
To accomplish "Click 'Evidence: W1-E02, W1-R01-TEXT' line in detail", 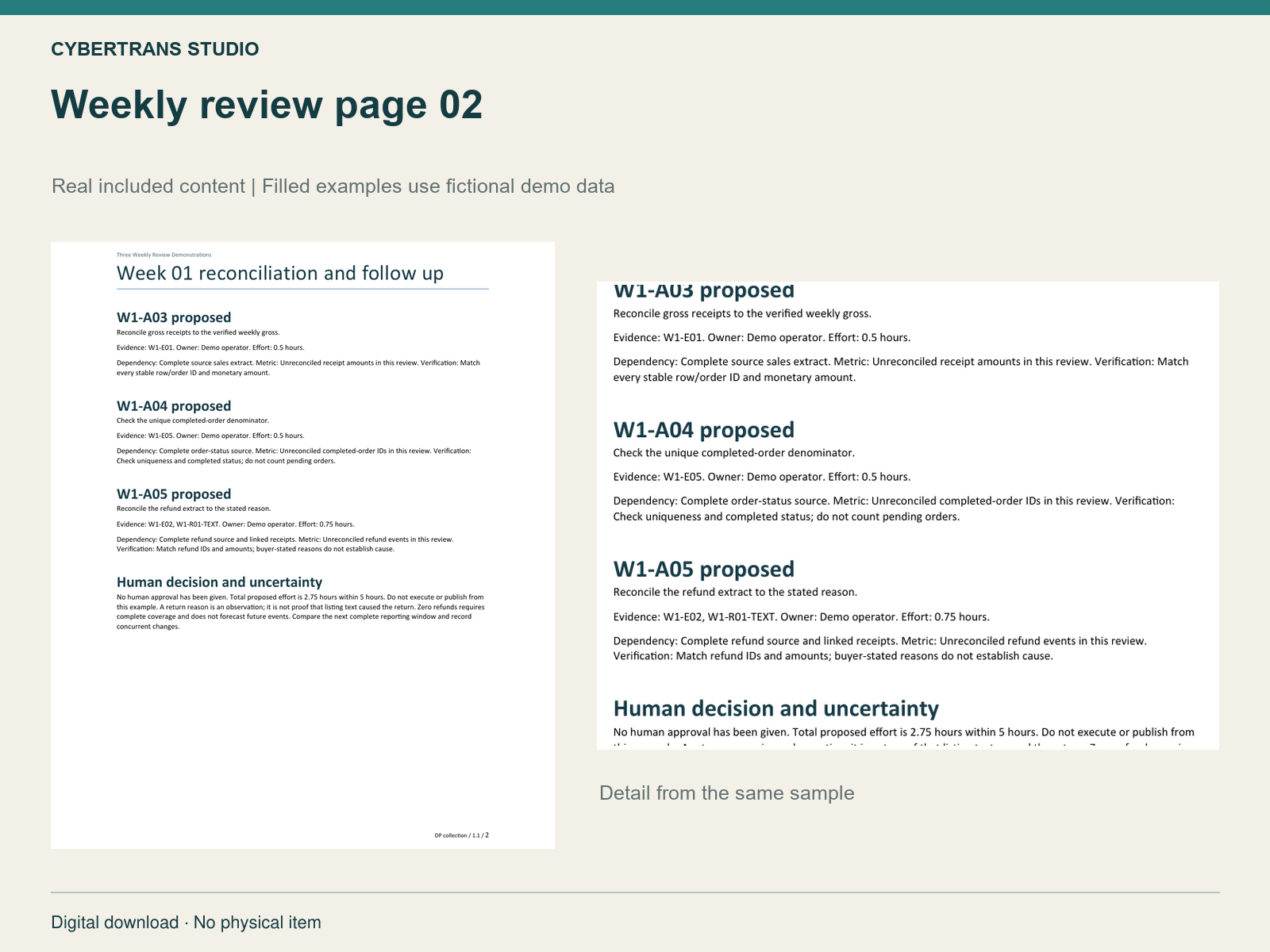I will (x=802, y=616).
